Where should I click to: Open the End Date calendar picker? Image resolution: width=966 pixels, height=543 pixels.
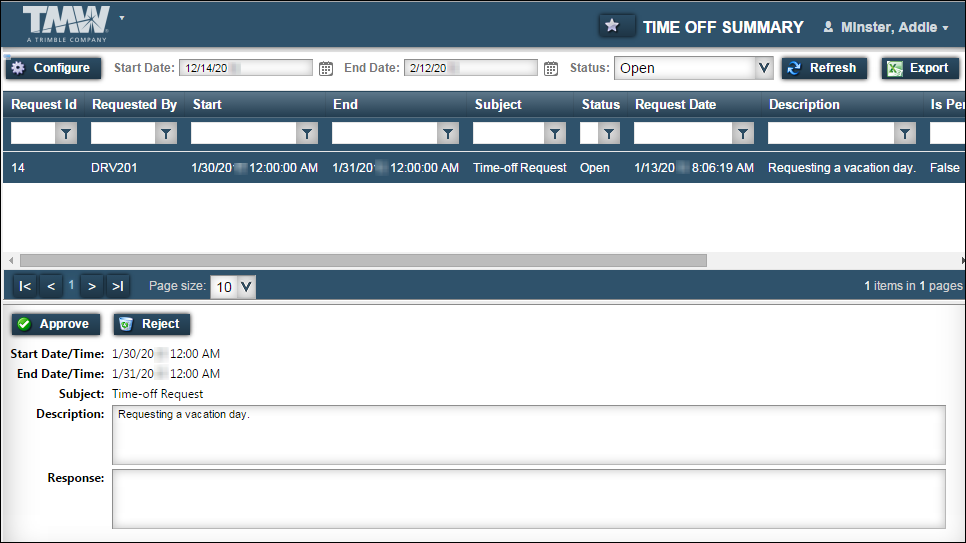551,68
